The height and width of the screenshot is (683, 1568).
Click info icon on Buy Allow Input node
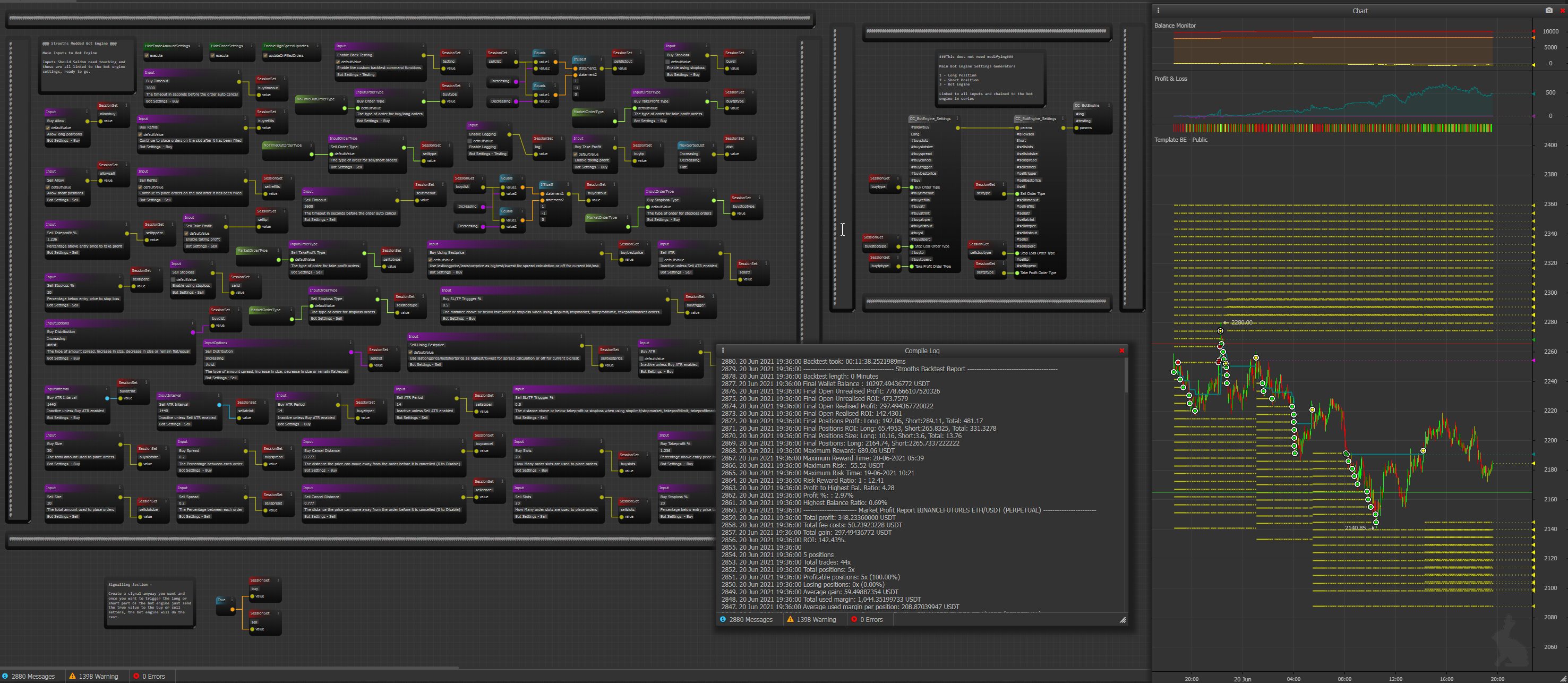(86, 112)
